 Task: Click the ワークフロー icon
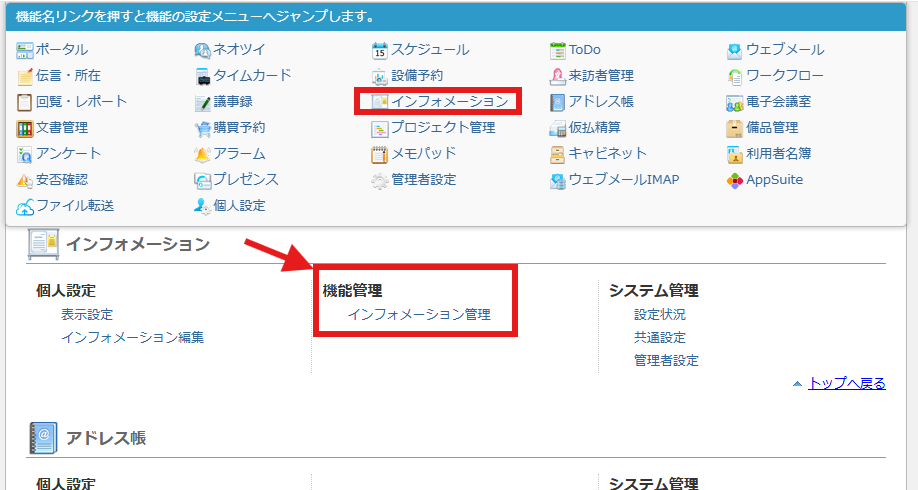click(x=735, y=77)
